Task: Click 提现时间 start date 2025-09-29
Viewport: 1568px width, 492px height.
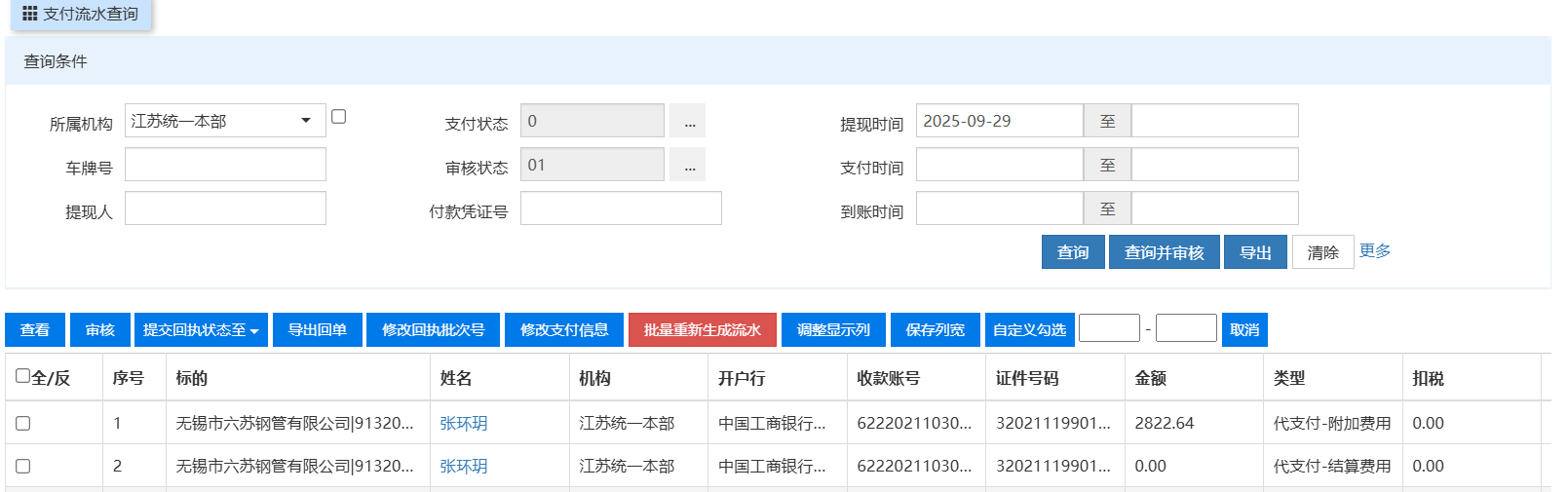Action: pos(1000,121)
